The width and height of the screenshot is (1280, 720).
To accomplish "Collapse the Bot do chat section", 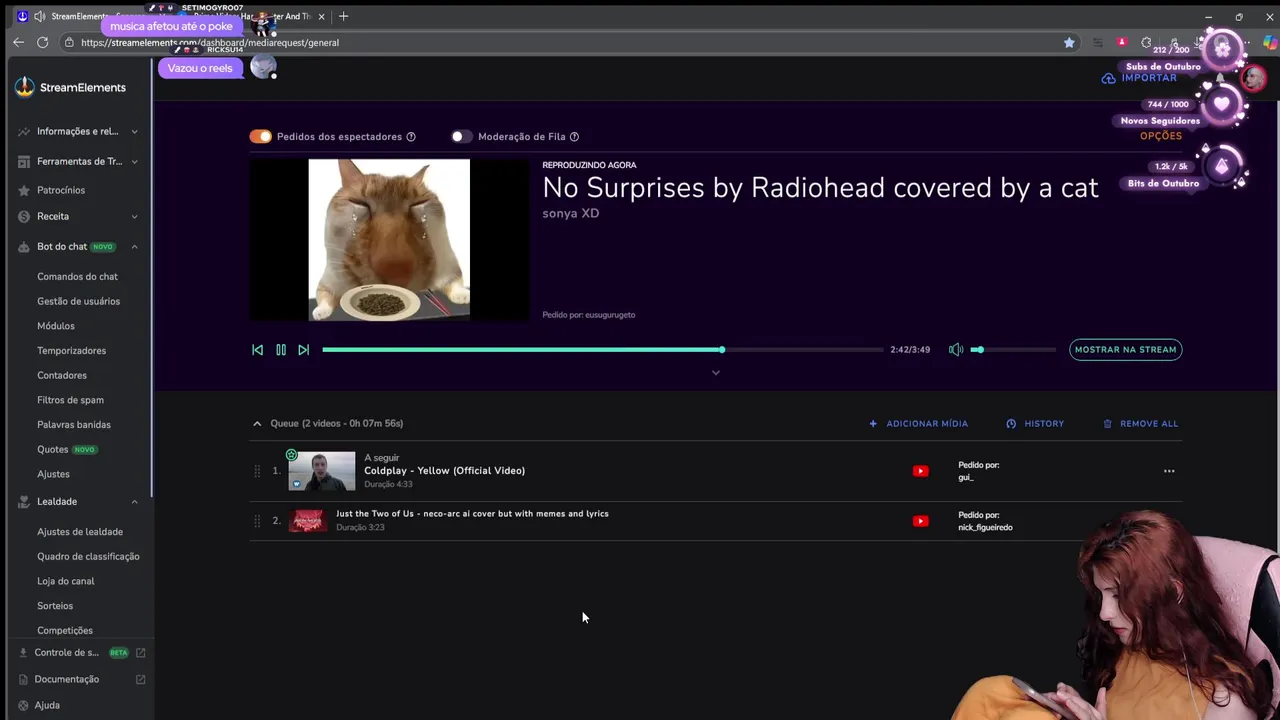I will click(134, 247).
